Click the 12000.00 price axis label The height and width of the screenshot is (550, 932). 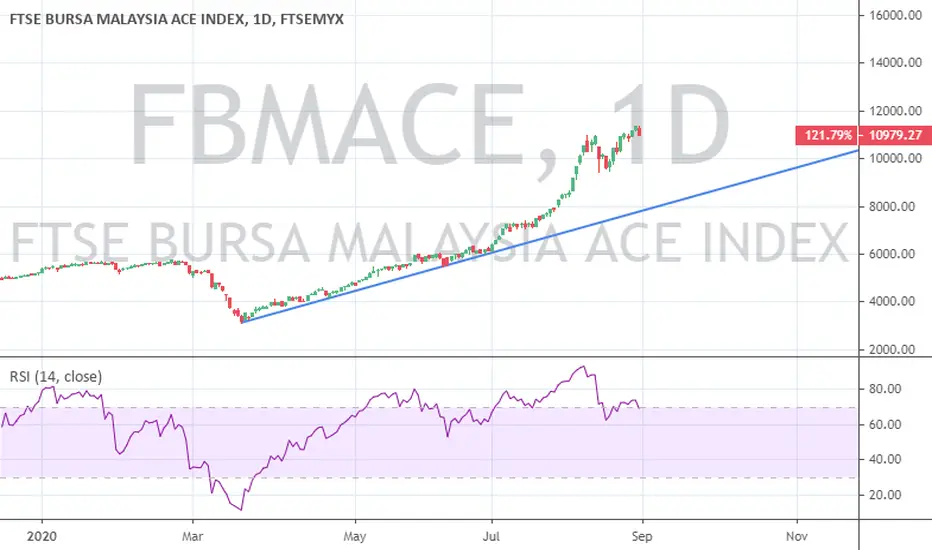click(895, 111)
